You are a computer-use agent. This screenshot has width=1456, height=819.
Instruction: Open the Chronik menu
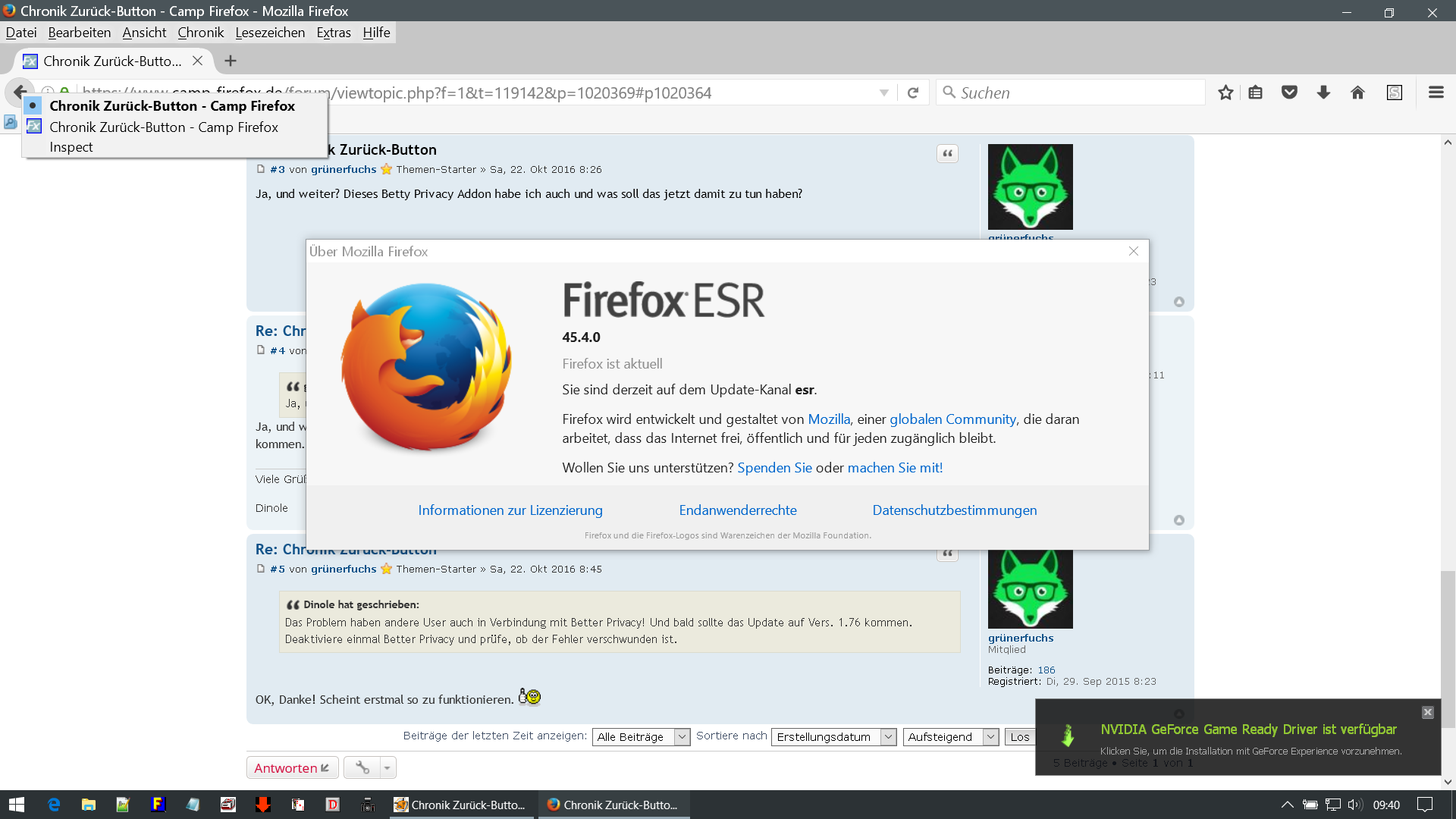pyautogui.click(x=200, y=33)
